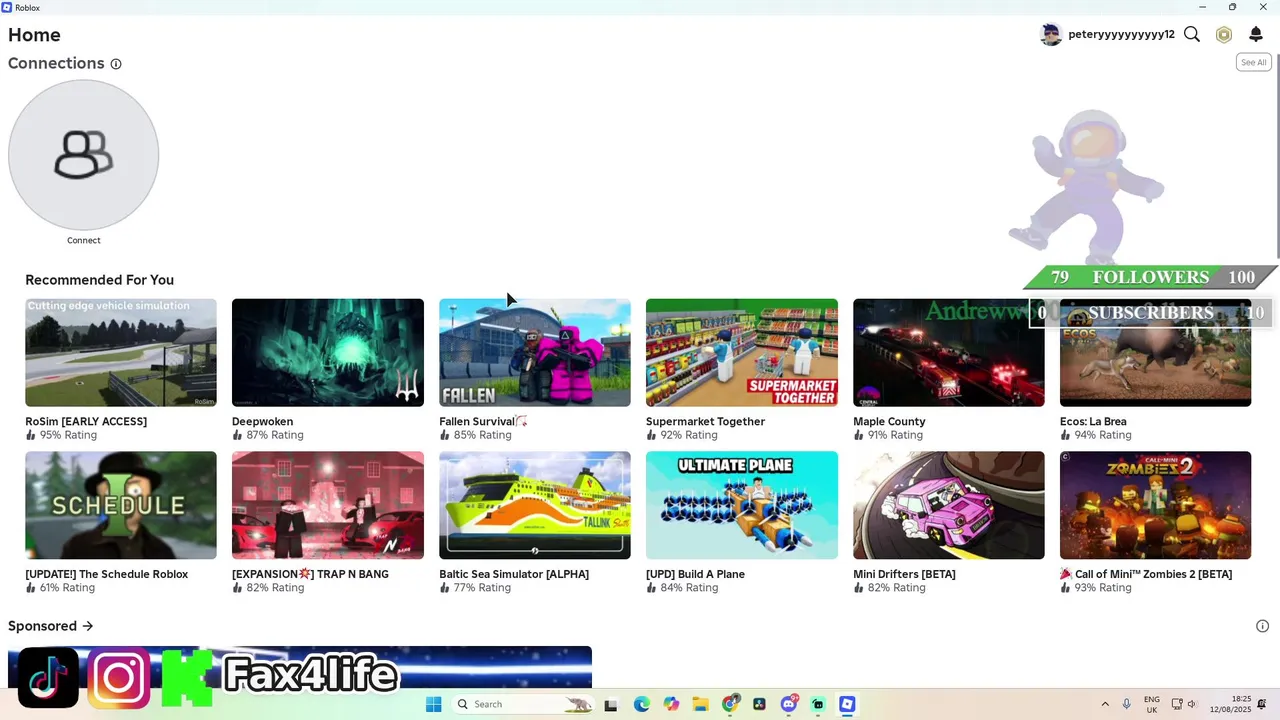Click the '95% Rating' text
Image resolution: width=1280 pixels, height=720 pixels.
point(68,435)
